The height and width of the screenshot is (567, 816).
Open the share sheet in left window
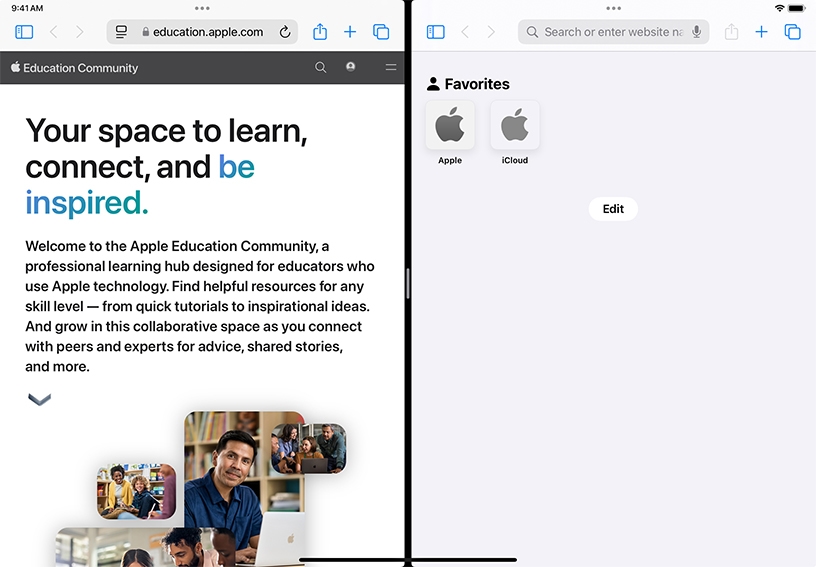[320, 32]
